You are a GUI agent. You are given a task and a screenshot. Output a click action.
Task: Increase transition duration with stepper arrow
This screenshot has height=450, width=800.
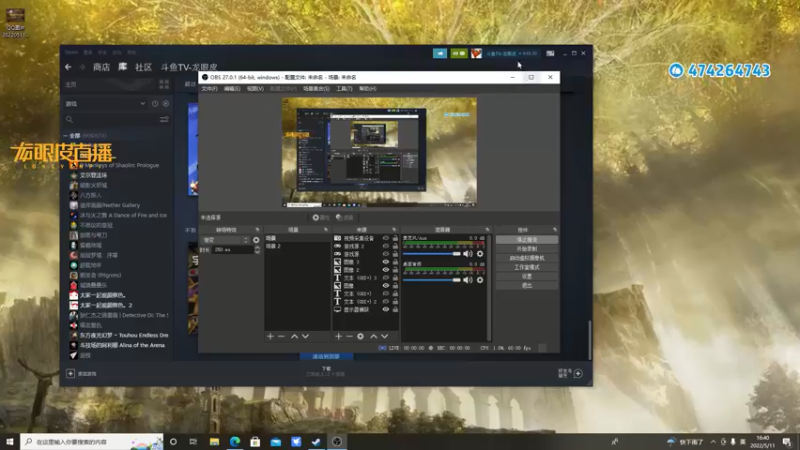pyautogui.click(x=257, y=247)
